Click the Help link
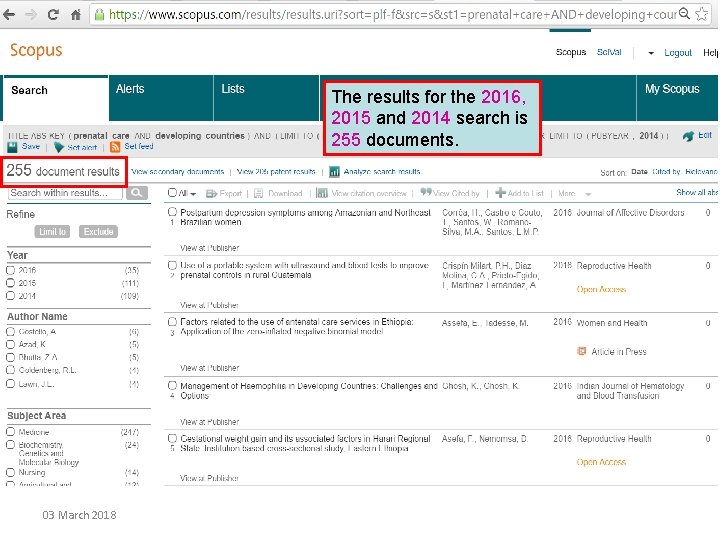The image size is (720, 540). (711, 53)
